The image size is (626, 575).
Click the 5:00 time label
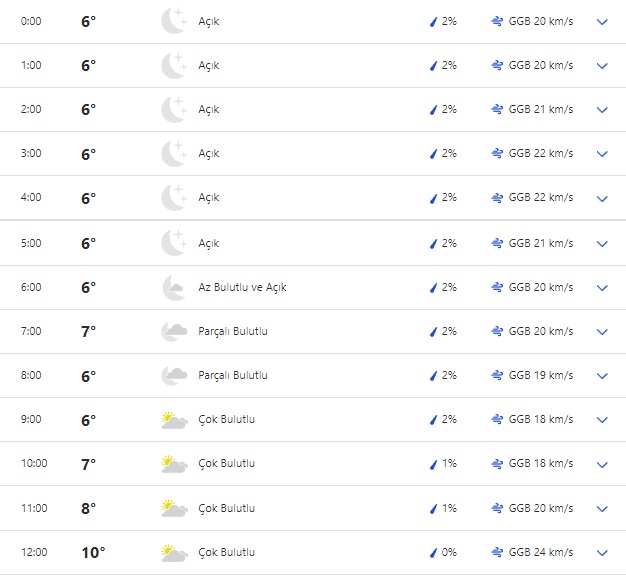[31, 243]
